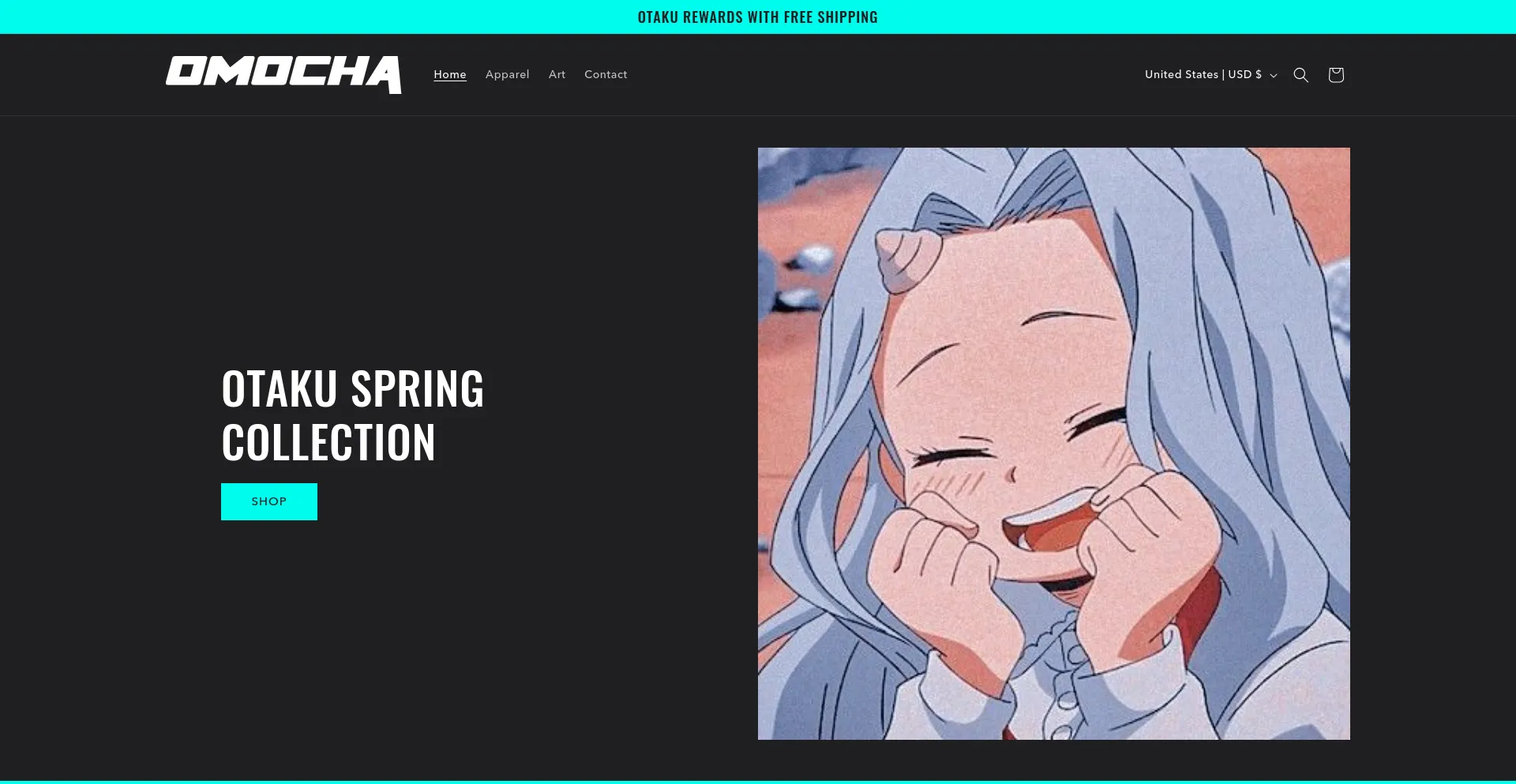Viewport: 1516px width, 784px height.
Task: Expand the United States | USD $ selector
Action: [x=1211, y=74]
